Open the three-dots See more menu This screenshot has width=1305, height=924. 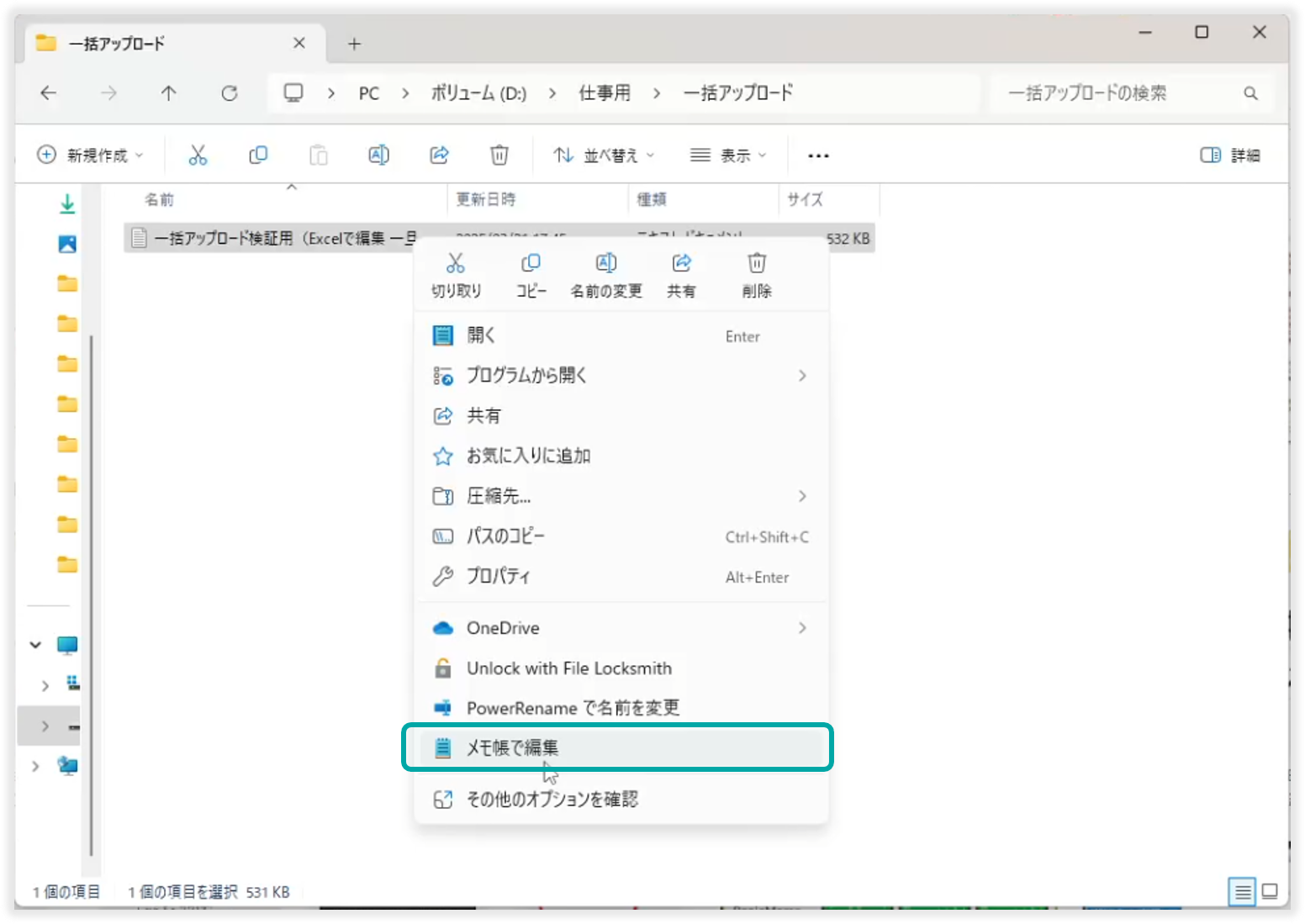pyautogui.click(x=818, y=156)
